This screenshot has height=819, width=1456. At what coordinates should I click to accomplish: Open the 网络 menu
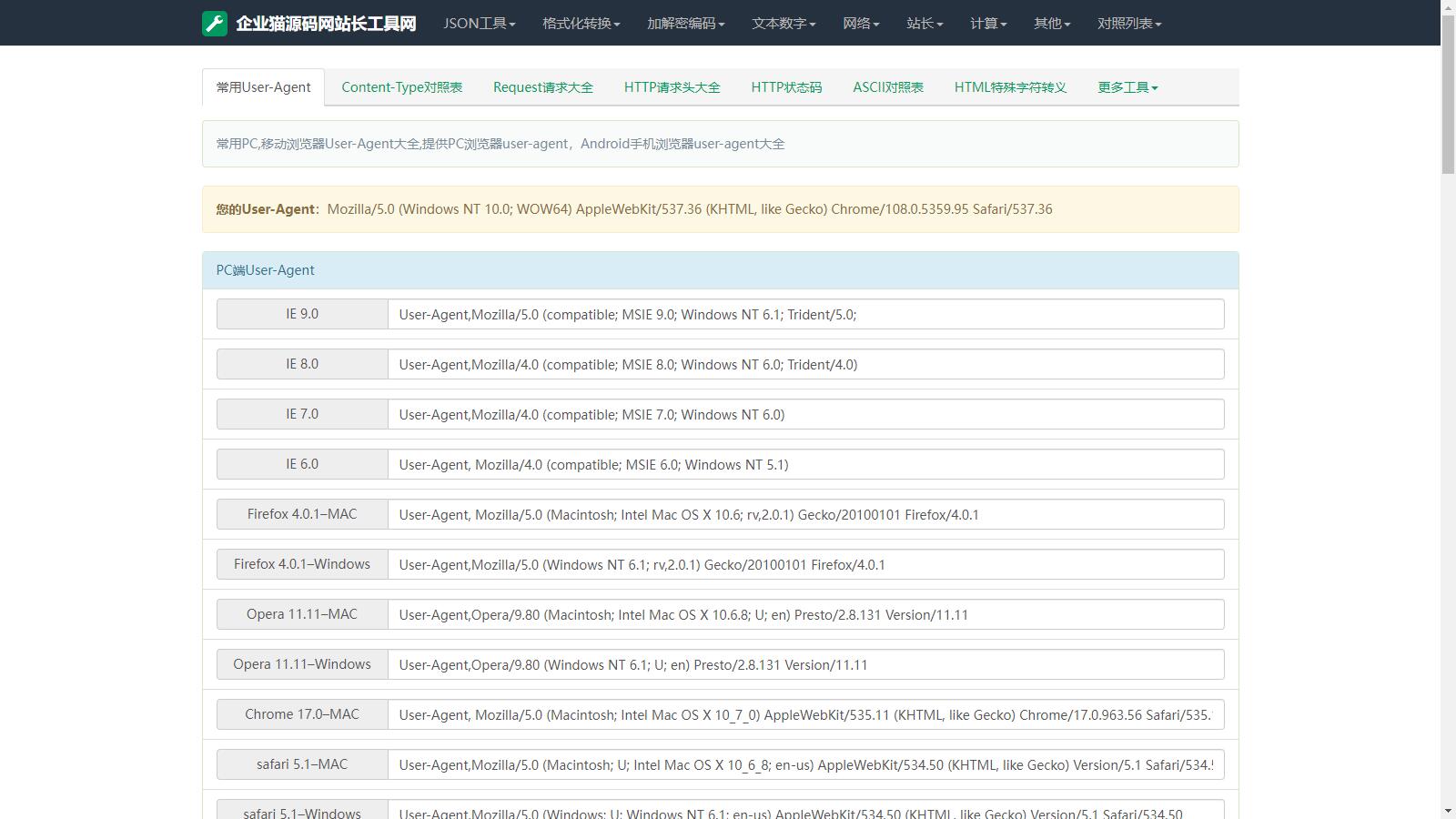[860, 24]
